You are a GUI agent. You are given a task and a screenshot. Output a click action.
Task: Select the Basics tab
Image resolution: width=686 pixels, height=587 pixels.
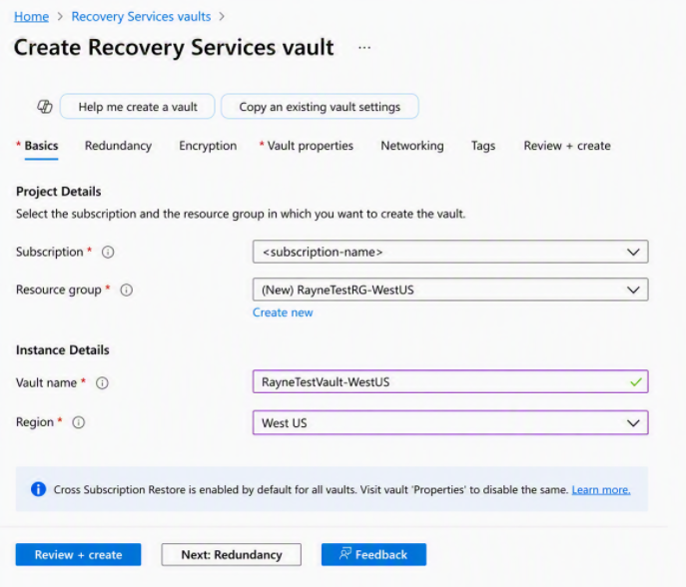coord(41,146)
